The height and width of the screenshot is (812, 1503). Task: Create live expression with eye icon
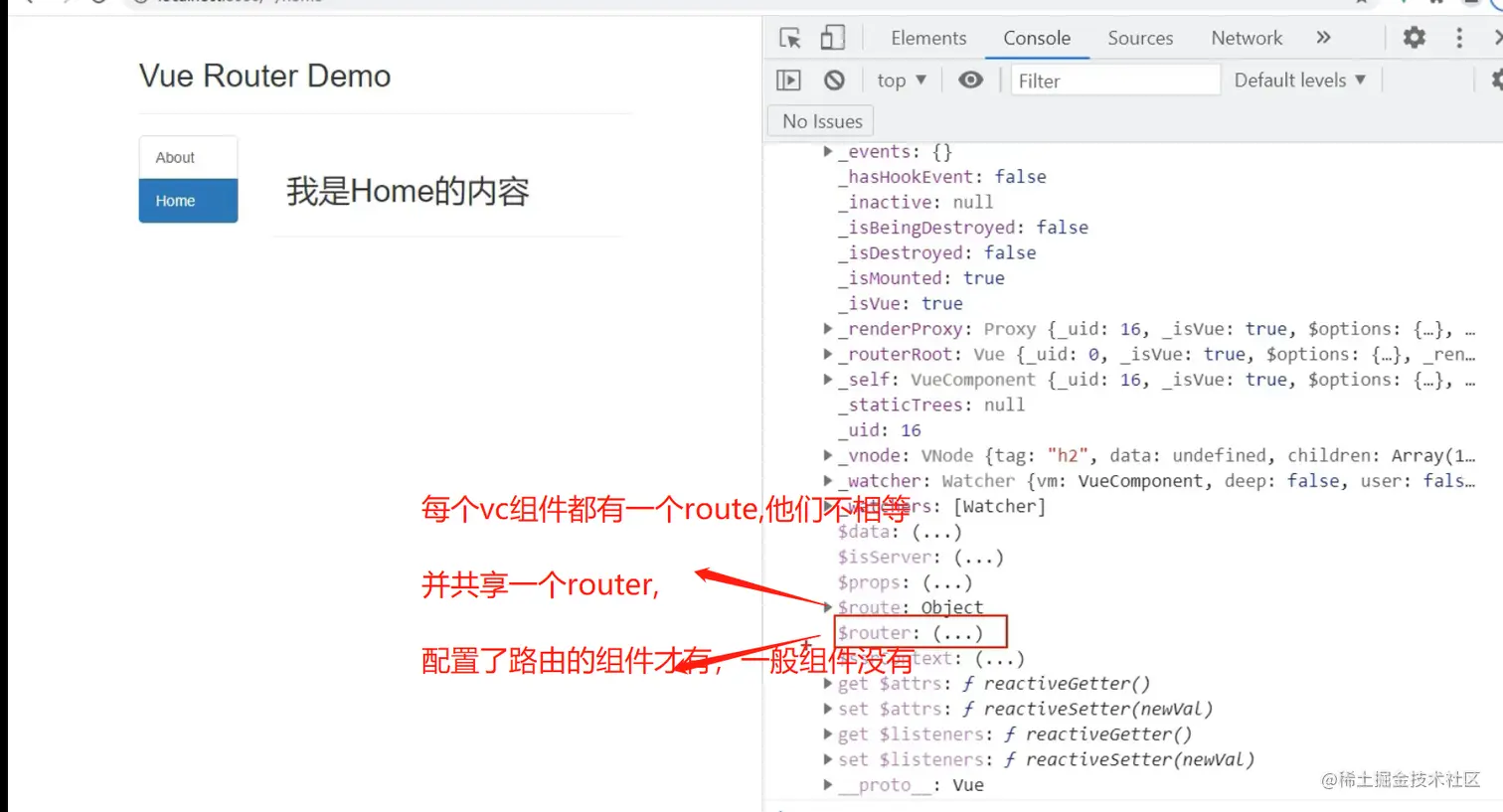pyautogui.click(x=970, y=81)
